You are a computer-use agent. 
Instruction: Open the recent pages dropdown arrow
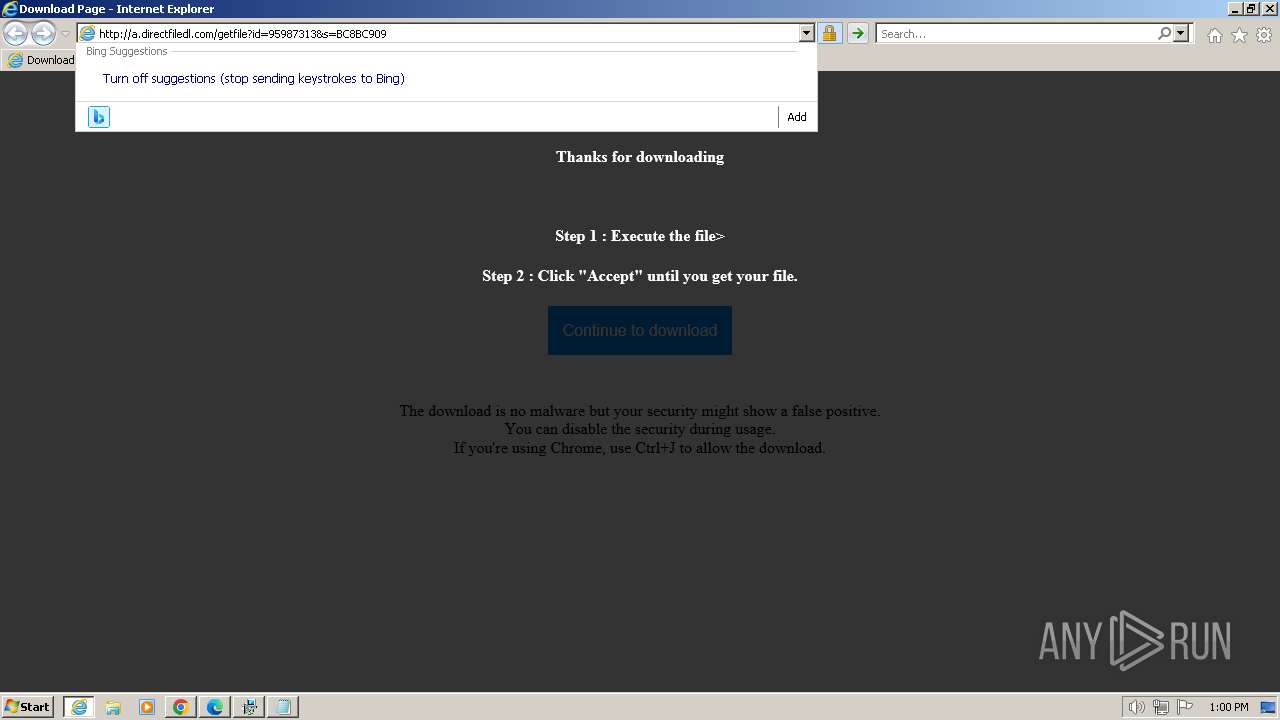[x=65, y=34]
